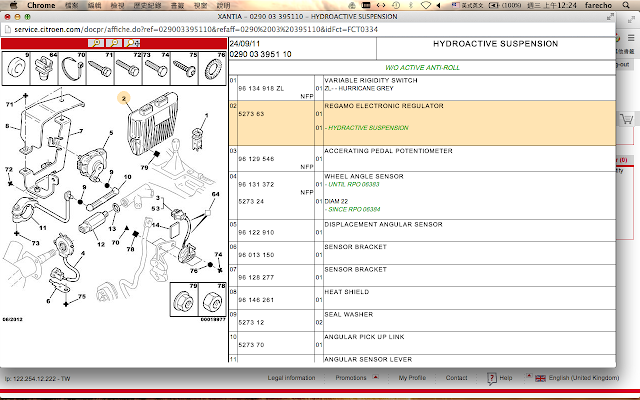Click the popup window expand arrows icon
The width and height of the screenshot is (640, 400).
pos(610,17)
